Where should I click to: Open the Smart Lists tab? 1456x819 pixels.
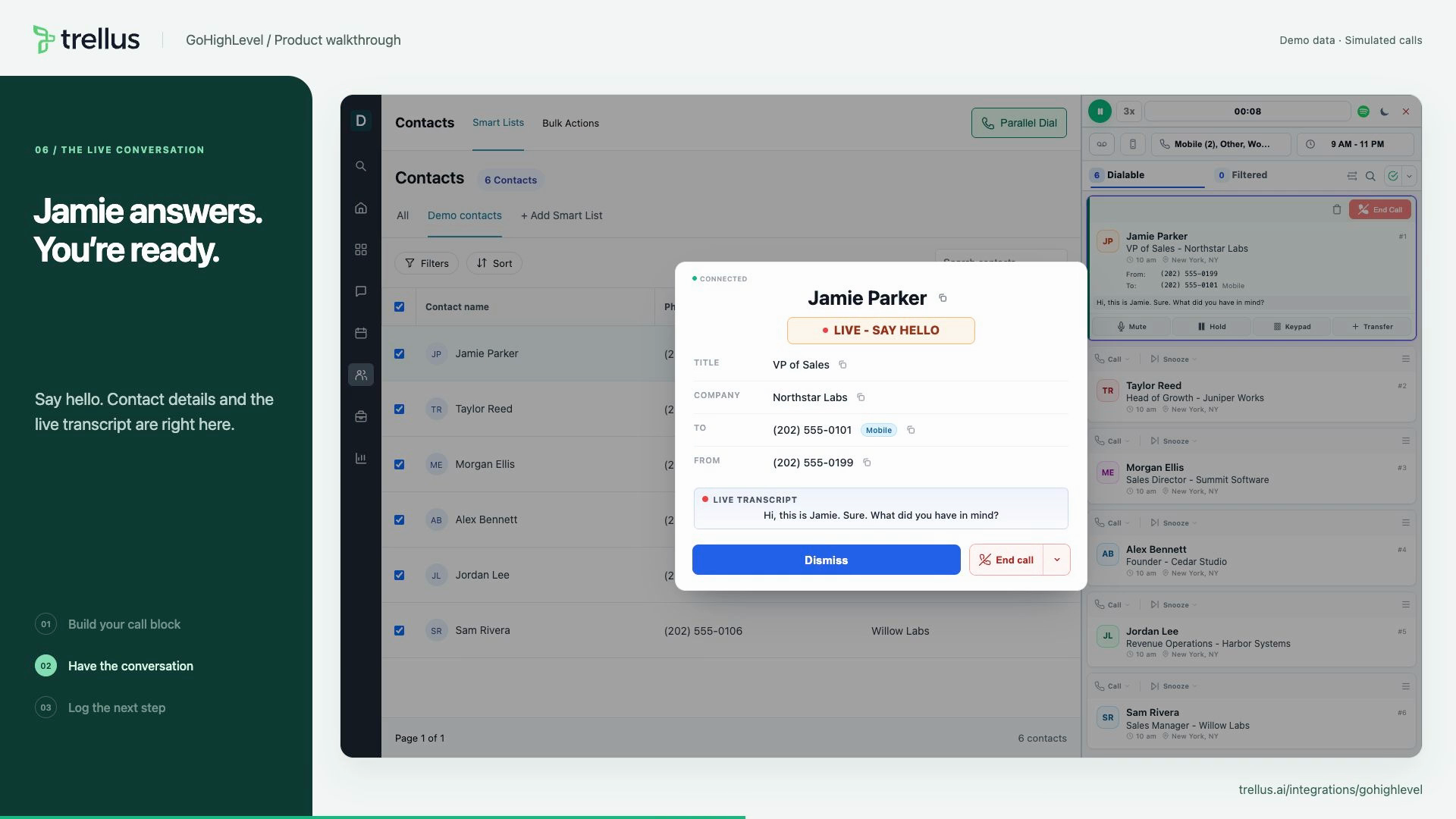coord(497,123)
